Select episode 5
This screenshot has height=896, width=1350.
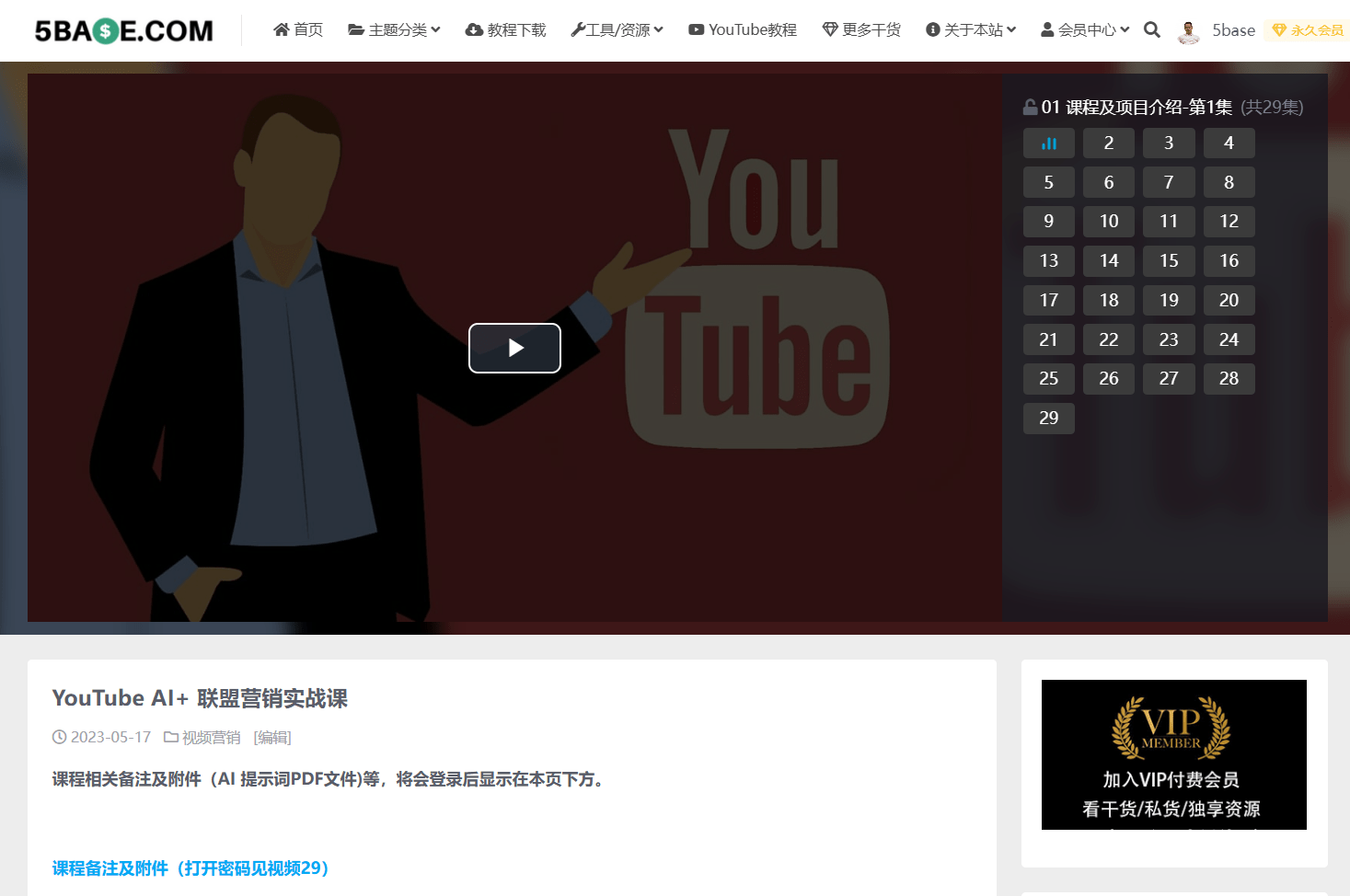1049,183
